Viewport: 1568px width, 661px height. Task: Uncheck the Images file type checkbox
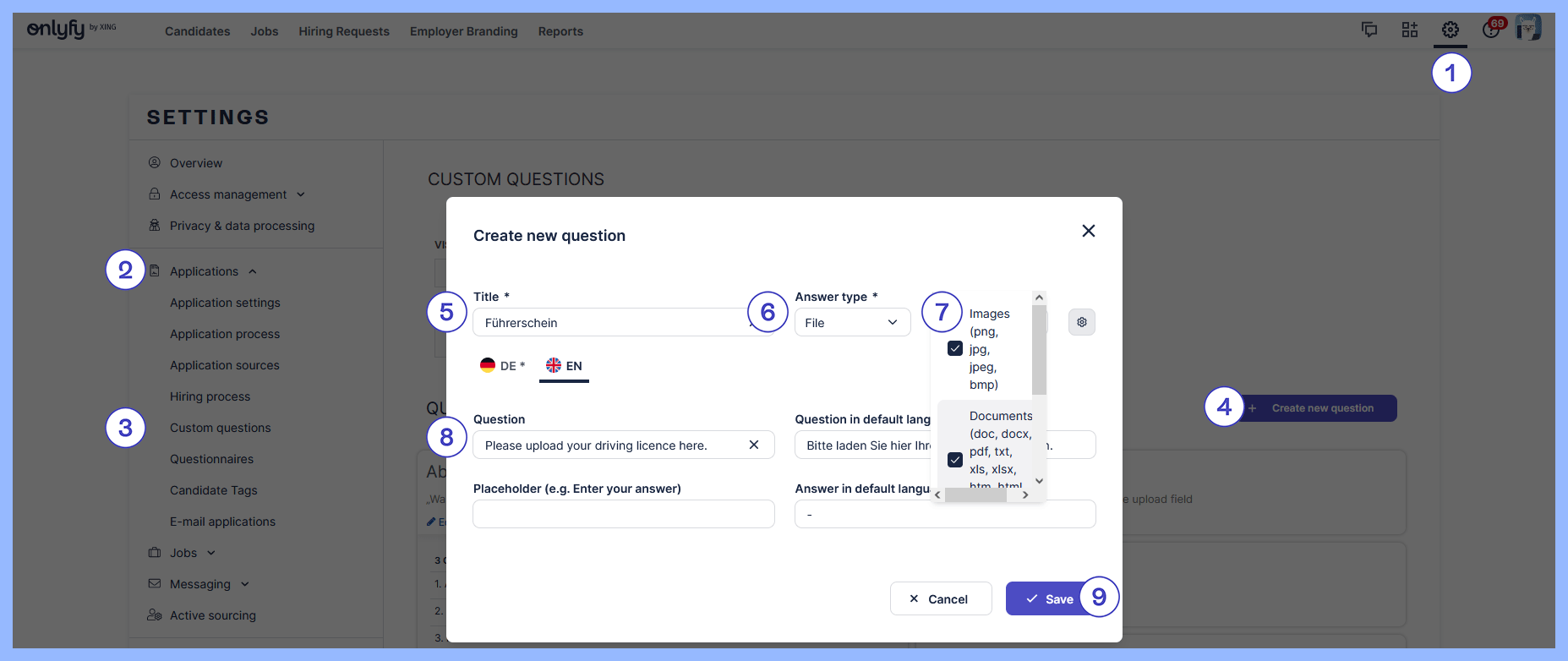click(x=955, y=348)
